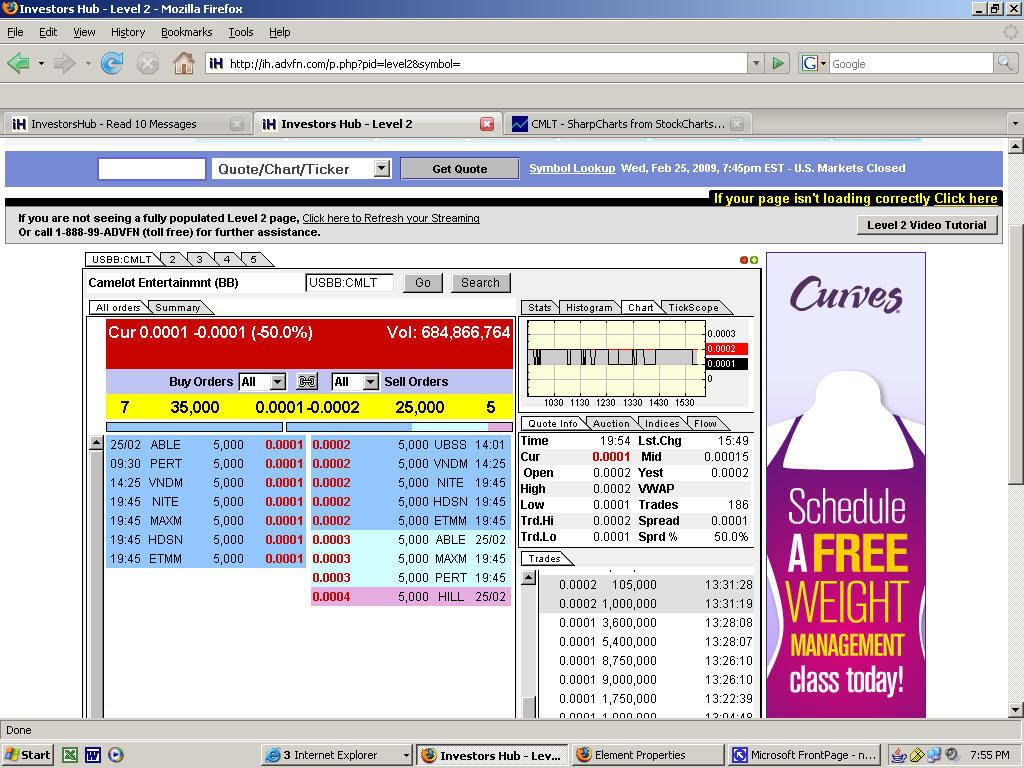Open Excel from quick launch

click(70, 755)
